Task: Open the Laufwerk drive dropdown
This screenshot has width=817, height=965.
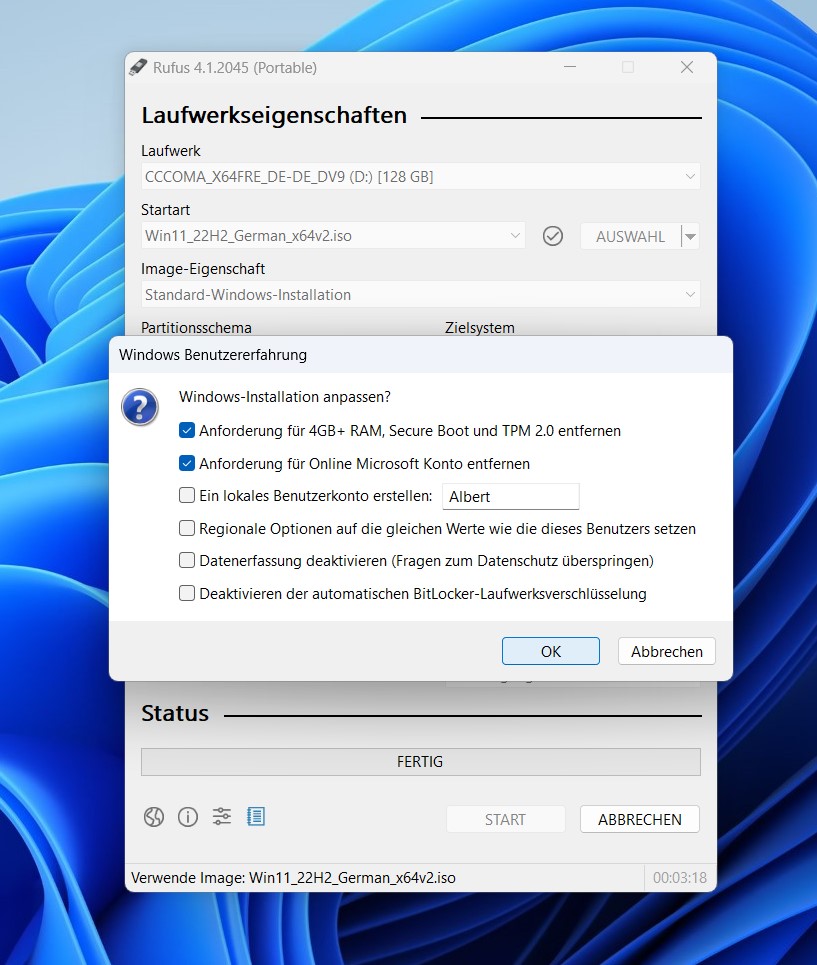Action: coord(421,177)
